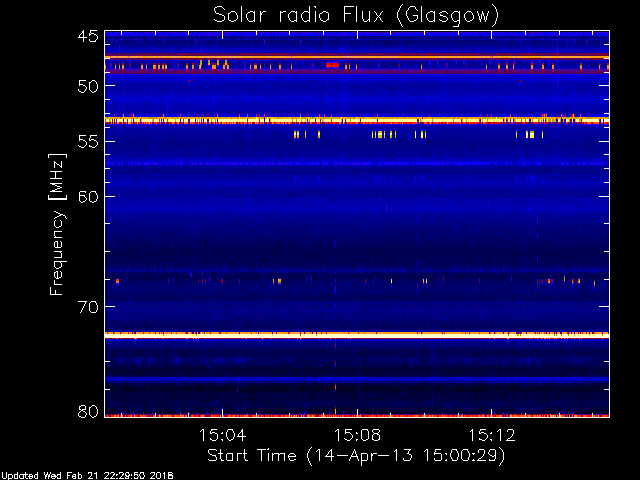
Task: Click the "15:04" time tick label
Action: click(x=222, y=435)
